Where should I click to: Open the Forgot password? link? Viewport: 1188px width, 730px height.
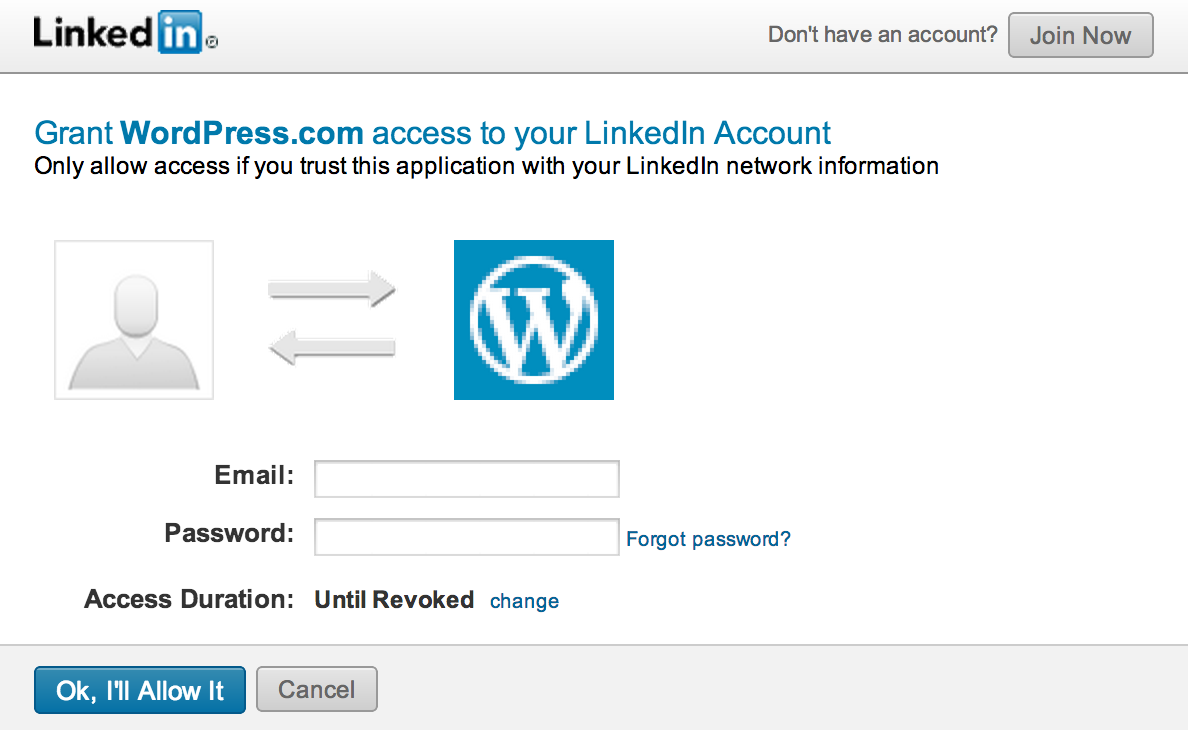(708, 539)
